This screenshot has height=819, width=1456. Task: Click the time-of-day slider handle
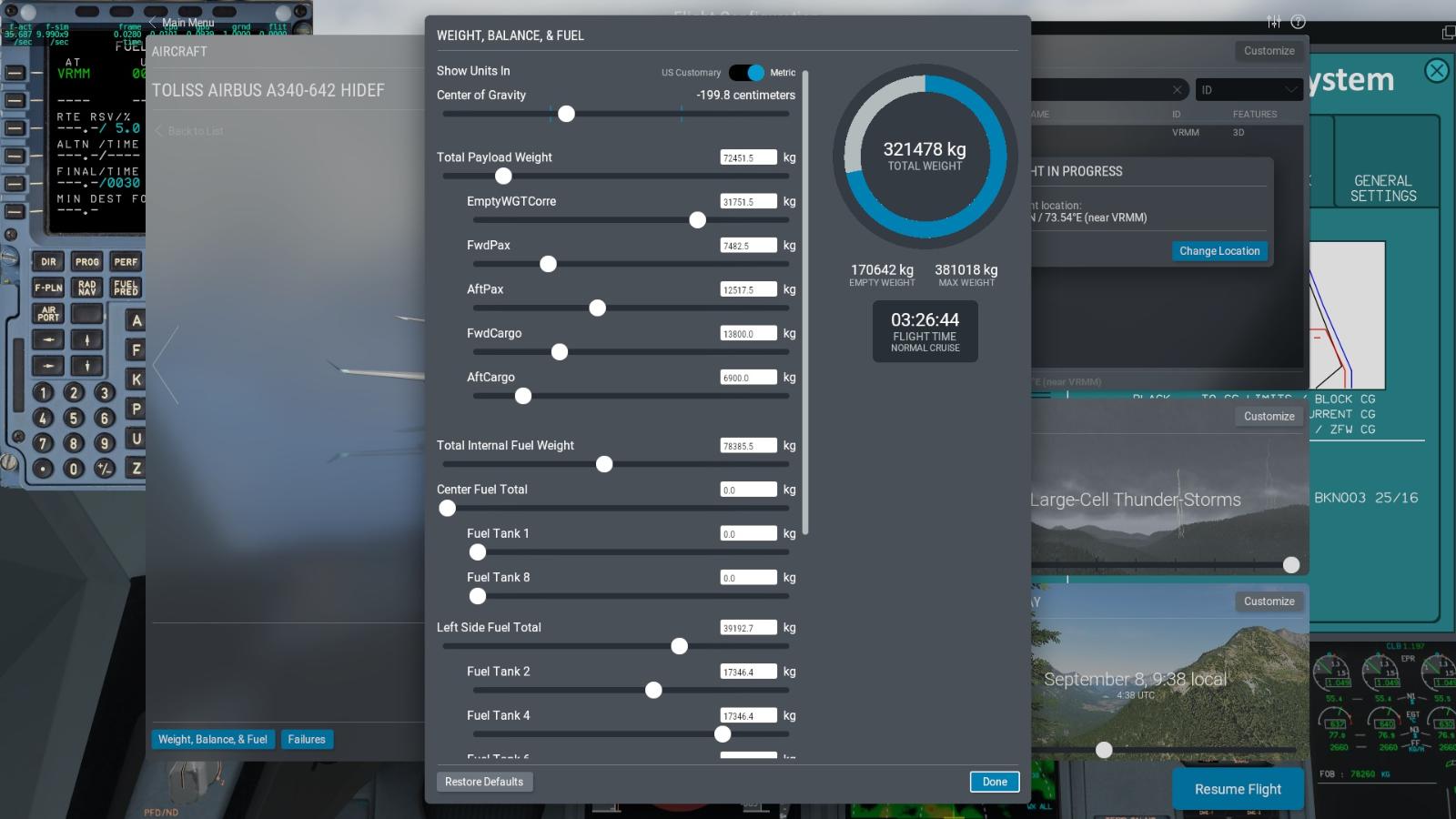pyautogui.click(x=1104, y=750)
